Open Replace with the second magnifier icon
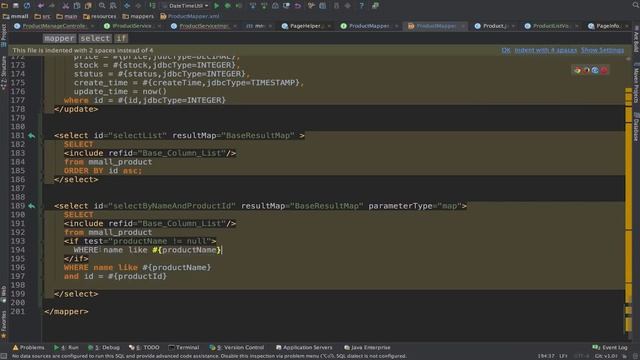Viewport: 640px width, 360px height. click(113, 6)
